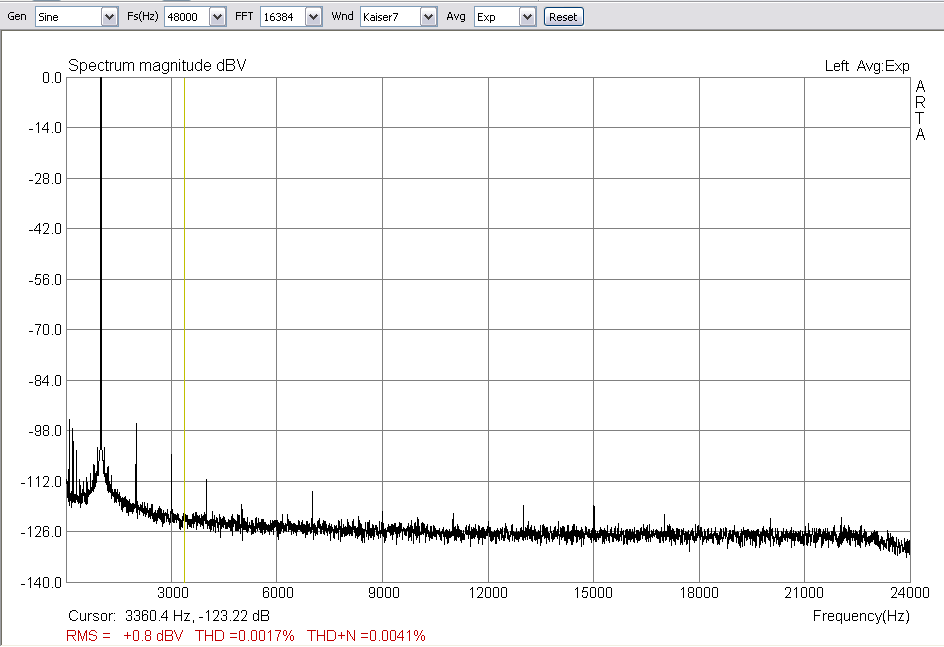The width and height of the screenshot is (944, 647).
Task: Click the Left Avg:Exp channel label
Action: pos(866,66)
